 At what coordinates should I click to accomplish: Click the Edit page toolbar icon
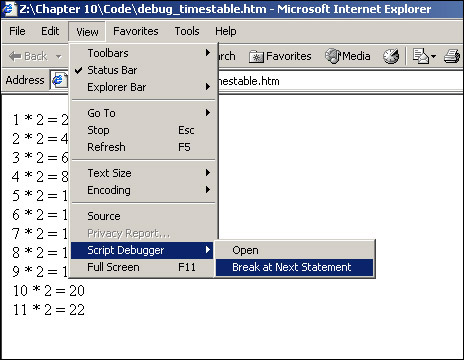click(421, 56)
